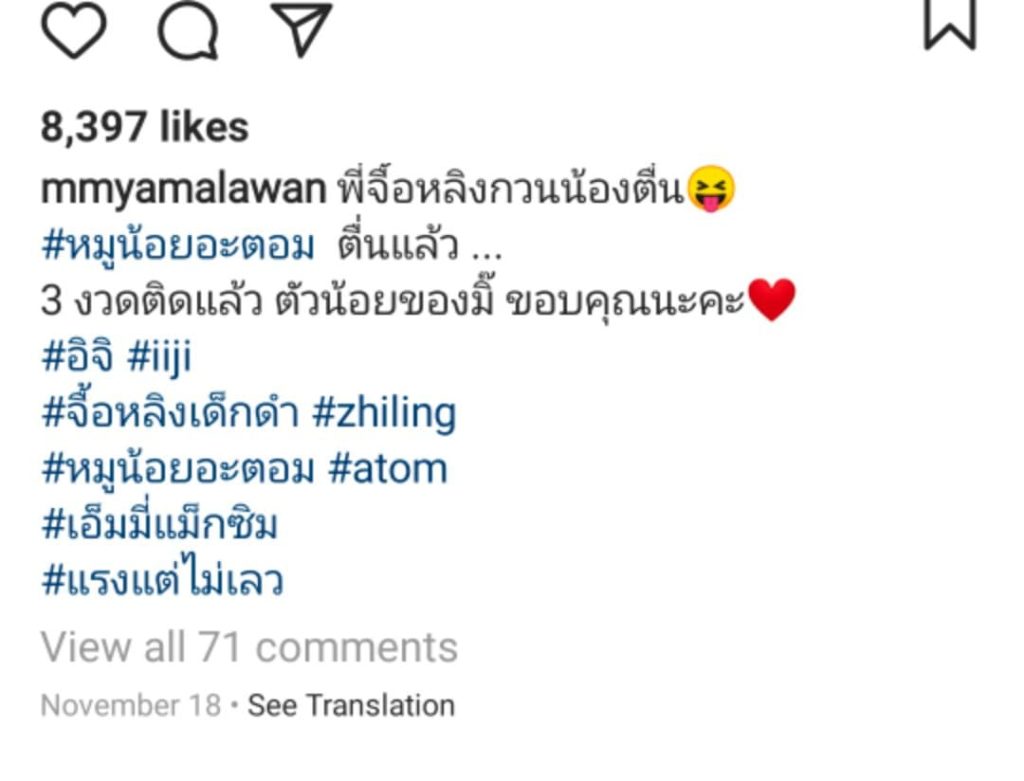Open mmyamalawan profile from caption

click(x=184, y=189)
